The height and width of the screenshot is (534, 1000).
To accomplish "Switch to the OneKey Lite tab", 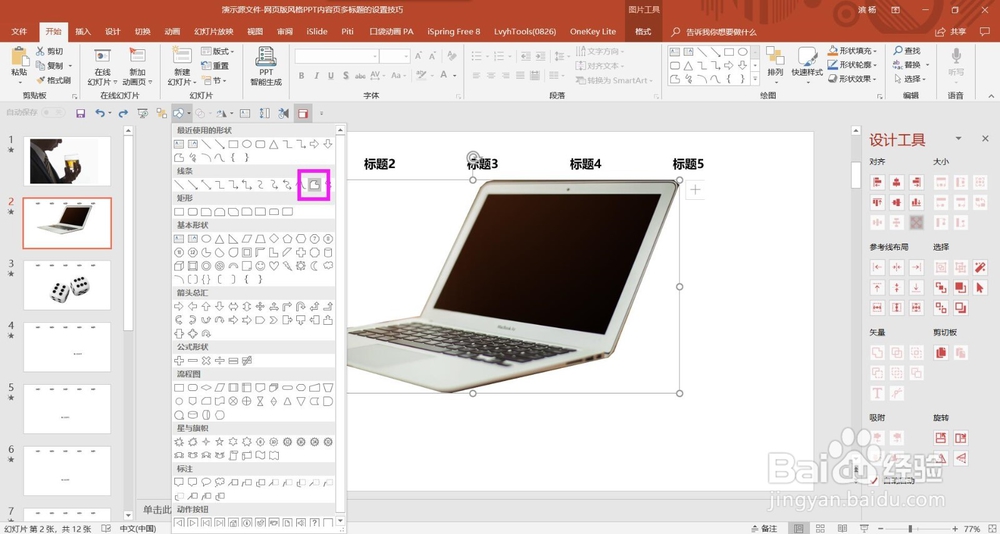I will tap(593, 32).
